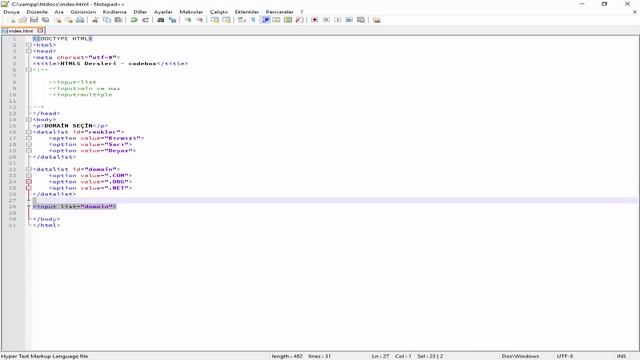Click fold marker beside option ".COM"
640x360 pixels.
click(x=29, y=176)
